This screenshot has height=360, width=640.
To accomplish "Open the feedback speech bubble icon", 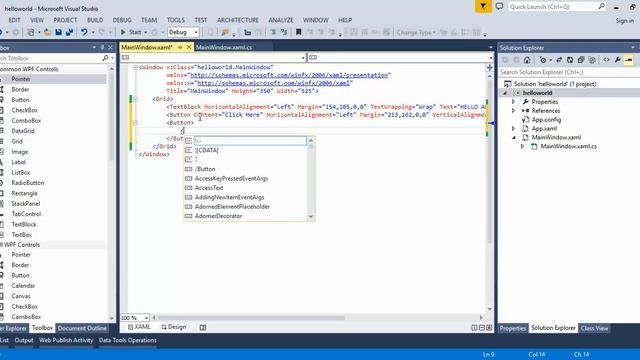I will coord(499,7).
